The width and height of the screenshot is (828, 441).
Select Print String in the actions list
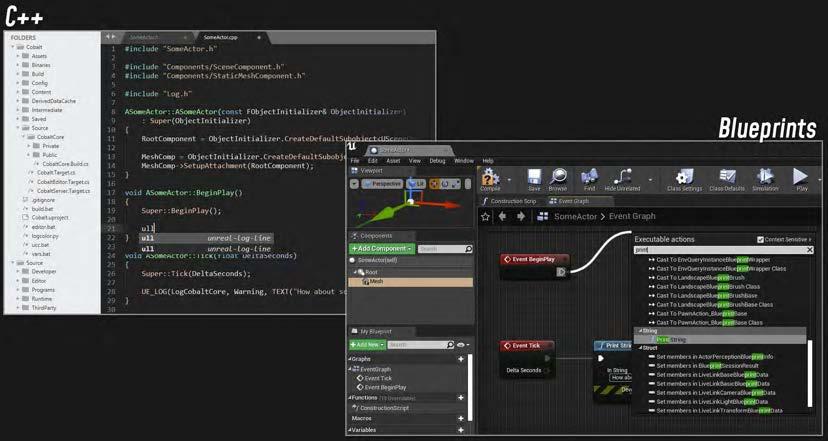click(x=720, y=340)
